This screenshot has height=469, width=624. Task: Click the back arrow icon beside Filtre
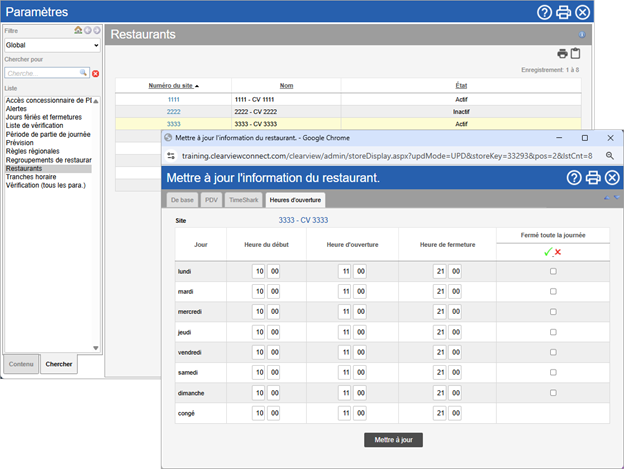pyautogui.click(x=88, y=30)
